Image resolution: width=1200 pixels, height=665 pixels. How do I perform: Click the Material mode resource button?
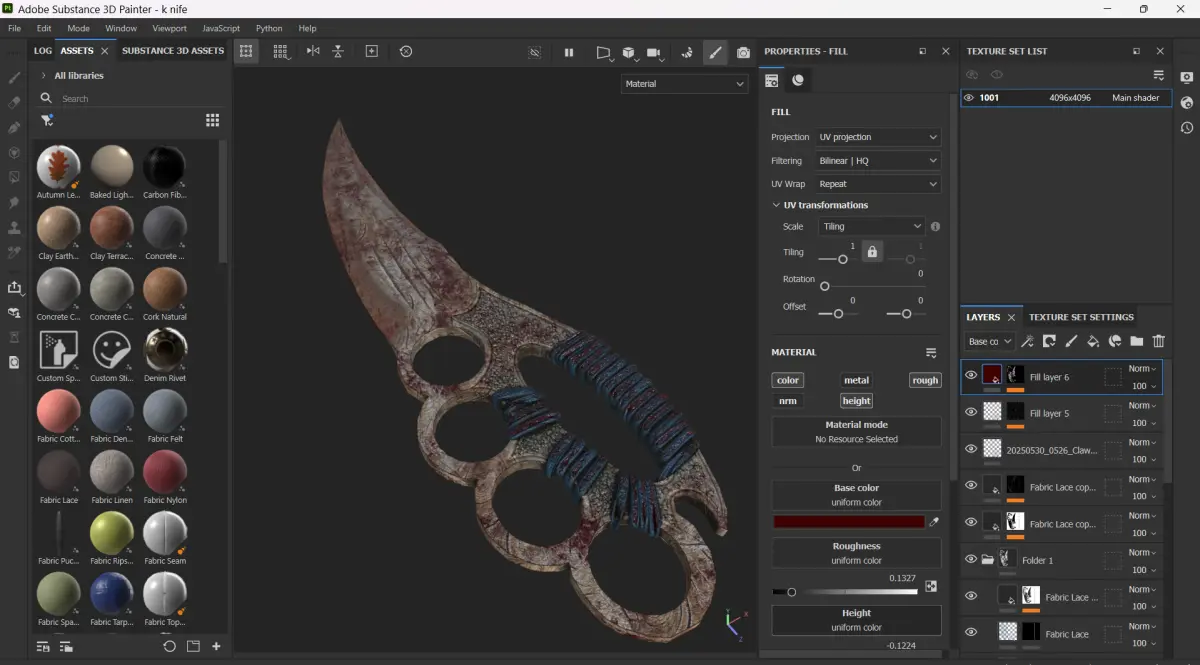tap(856, 432)
